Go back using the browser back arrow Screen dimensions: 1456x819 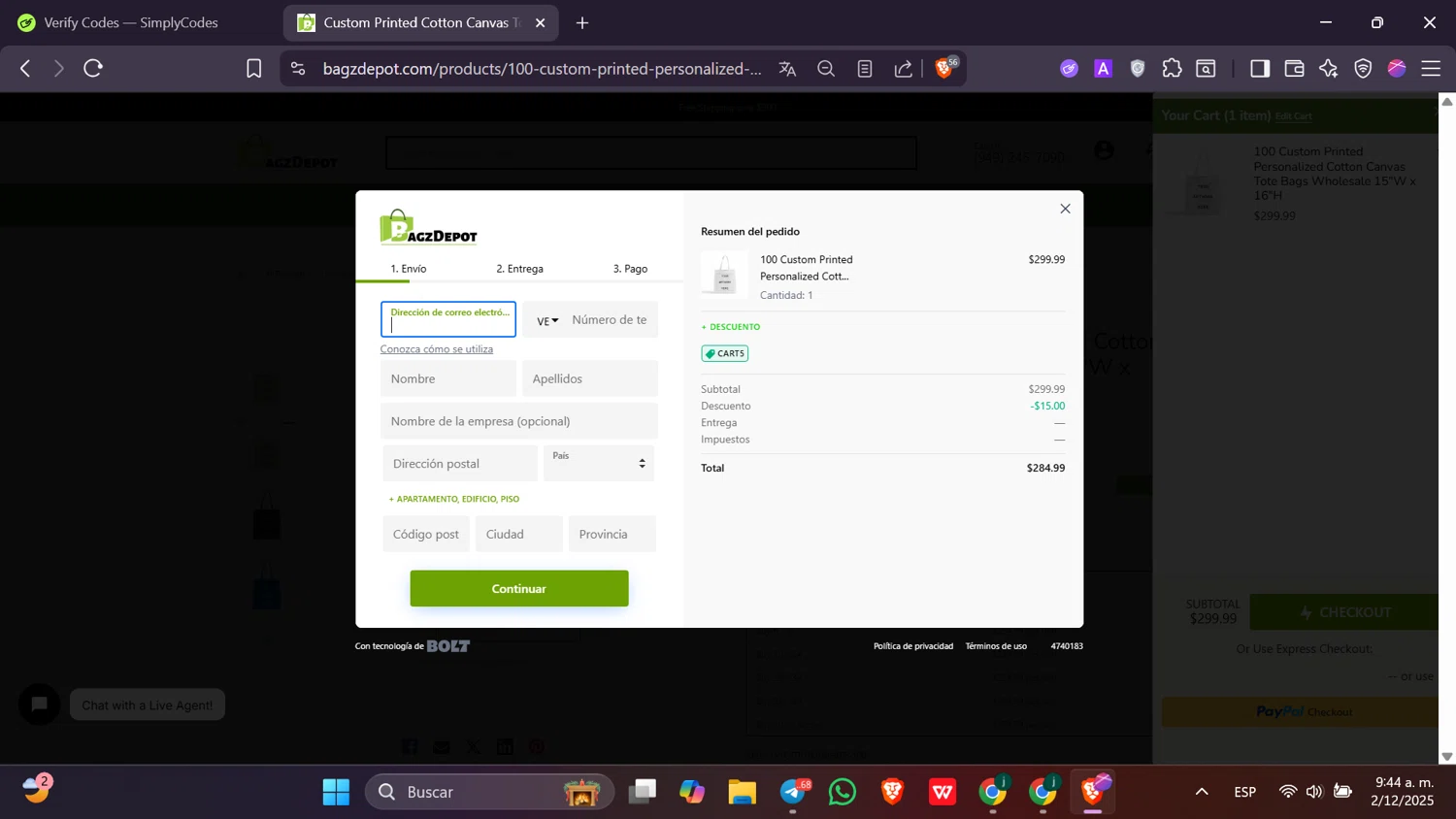pyautogui.click(x=26, y=69)
